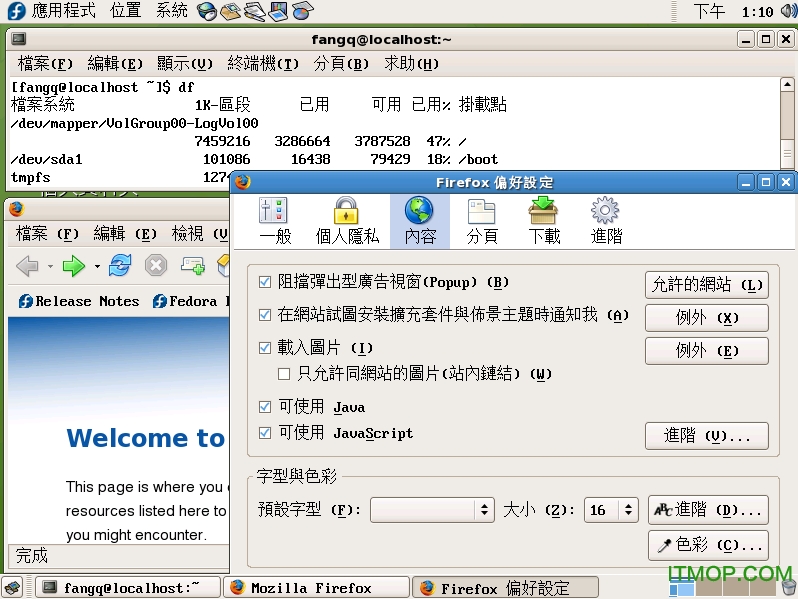Enable 只允許同網站的圖片 checkbox
798x599 pixels.
click(284, 374)
